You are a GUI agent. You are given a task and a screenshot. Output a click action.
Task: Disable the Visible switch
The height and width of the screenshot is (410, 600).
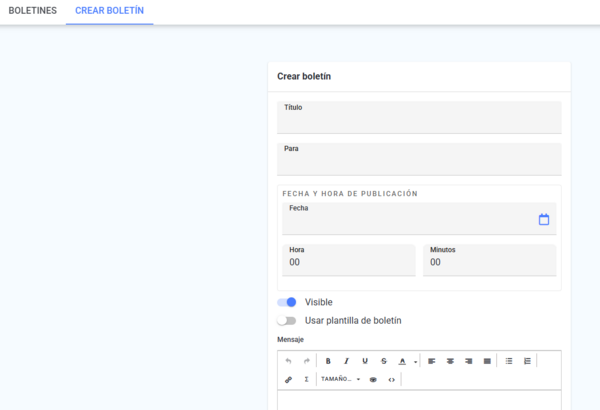287,302
